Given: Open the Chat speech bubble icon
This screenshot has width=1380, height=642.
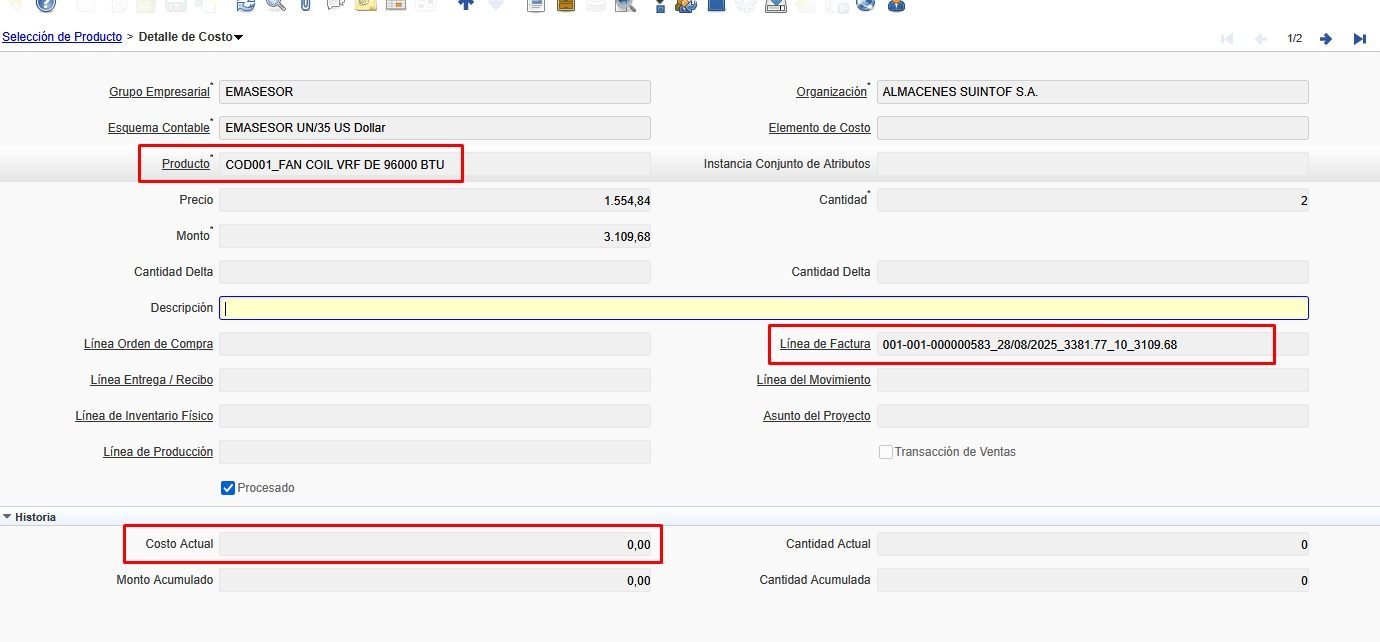Looking at the screenshot, I should click(x=335, y=4).
